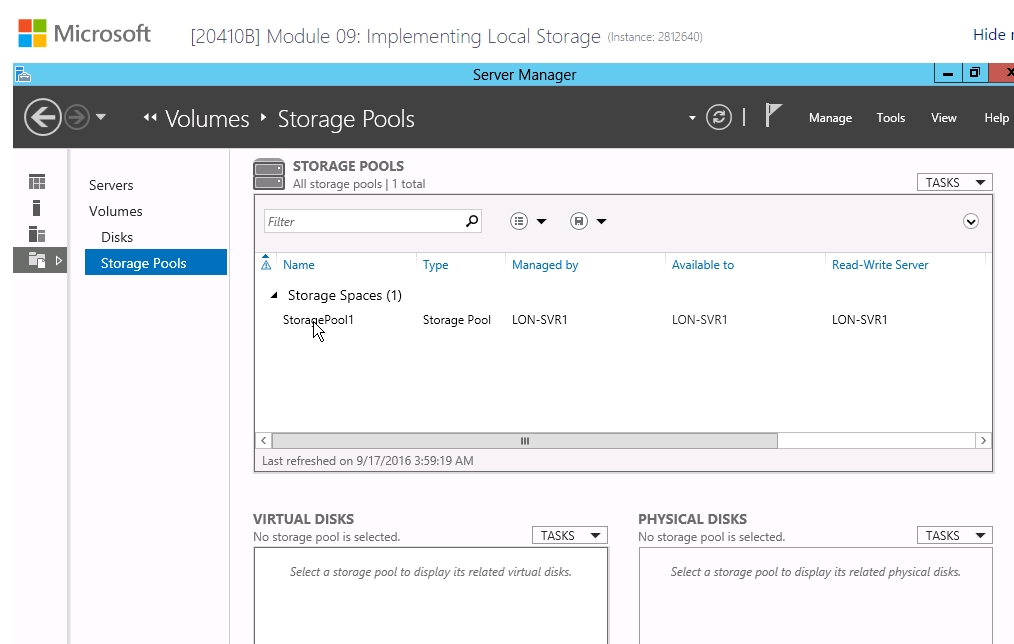
Task: Select Storage Pools breadcrumb title
Action: coord(346,119)
